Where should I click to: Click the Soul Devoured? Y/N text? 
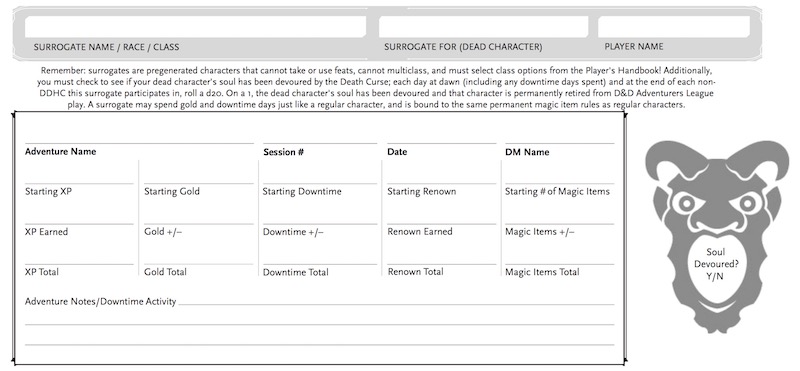tap(715, 264)
